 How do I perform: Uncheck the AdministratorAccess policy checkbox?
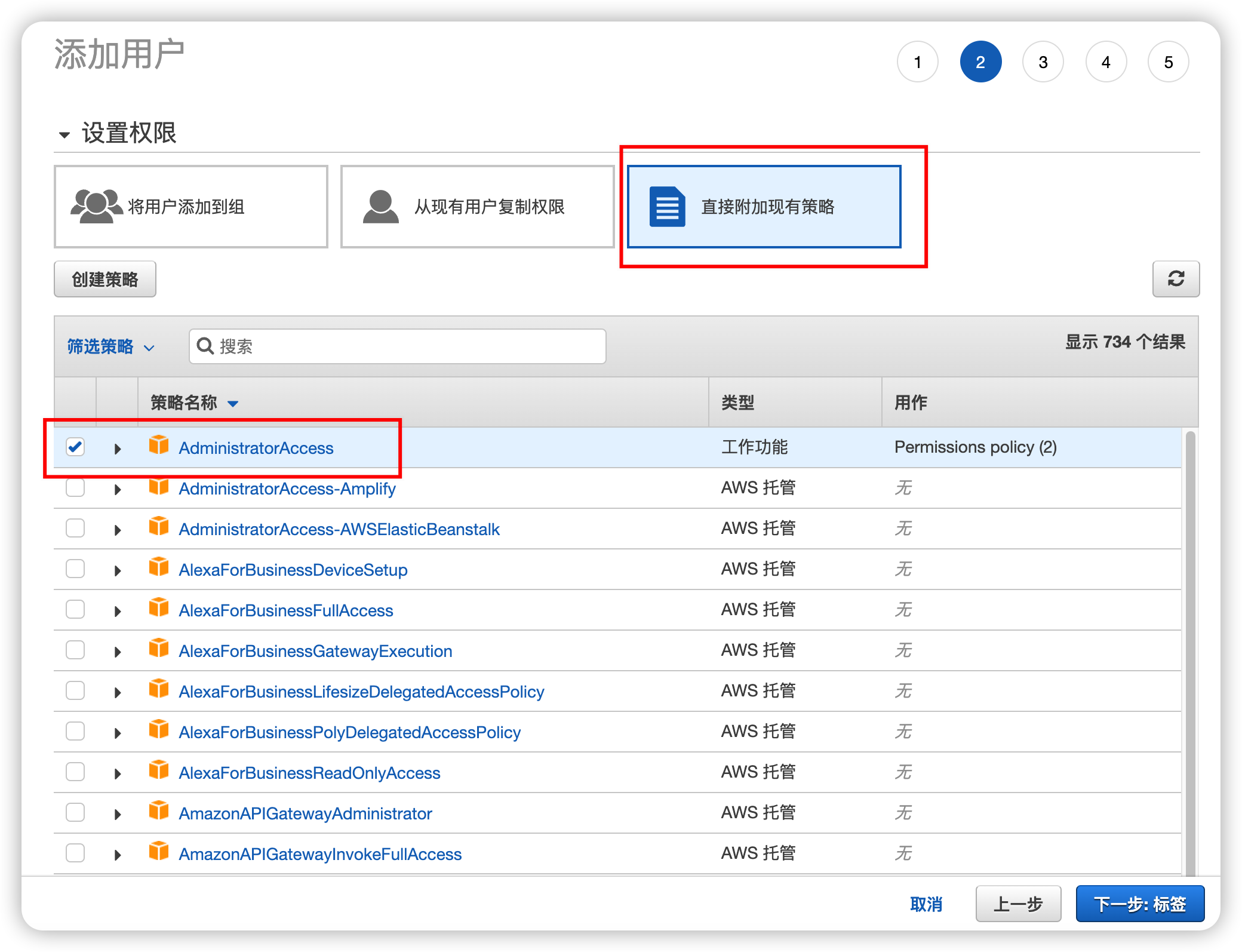75,447
